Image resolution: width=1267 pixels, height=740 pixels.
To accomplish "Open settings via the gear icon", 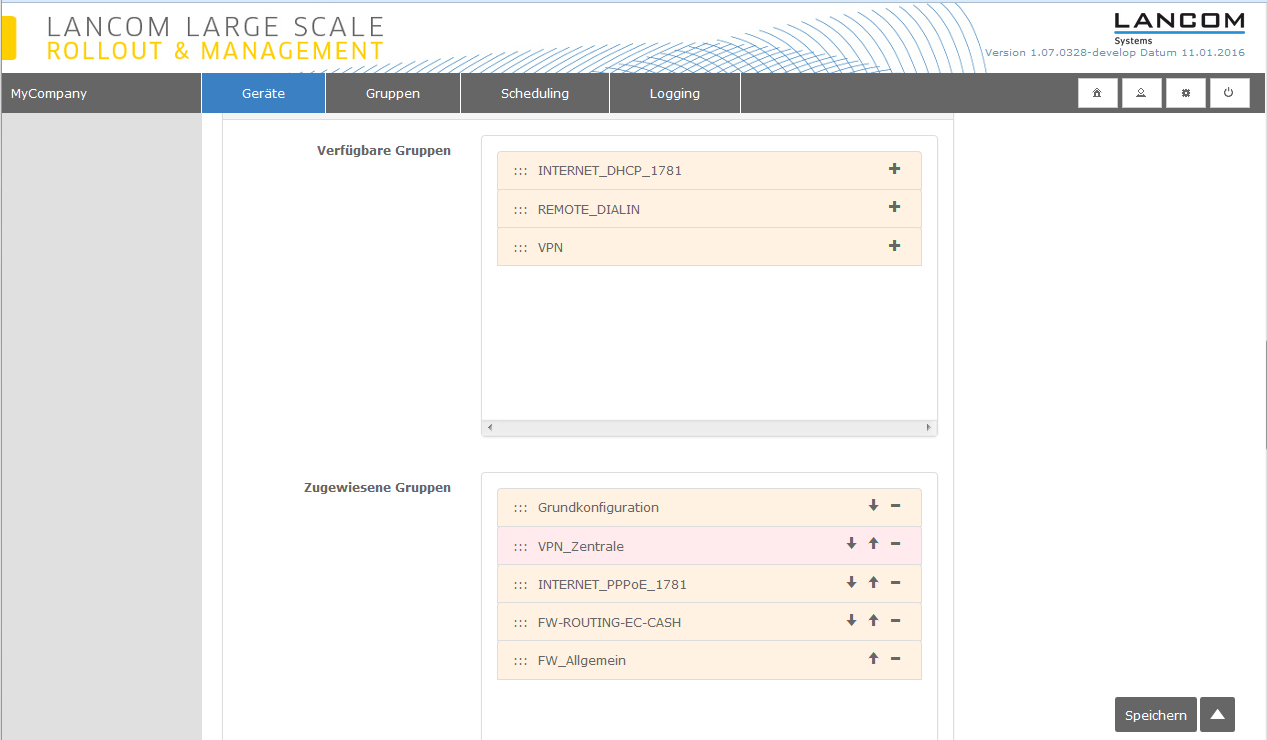I will [1185, 93].
